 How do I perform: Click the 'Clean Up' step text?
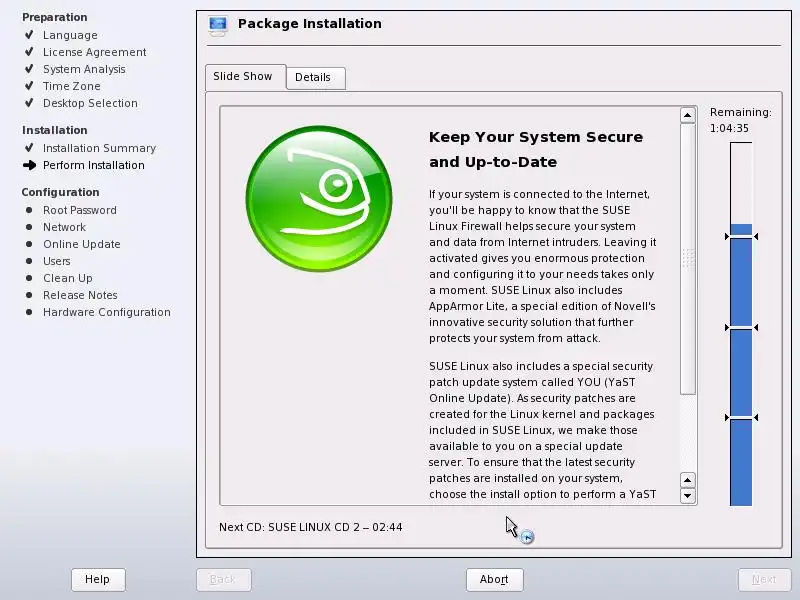pyautogui.click(x=68, y=278)
